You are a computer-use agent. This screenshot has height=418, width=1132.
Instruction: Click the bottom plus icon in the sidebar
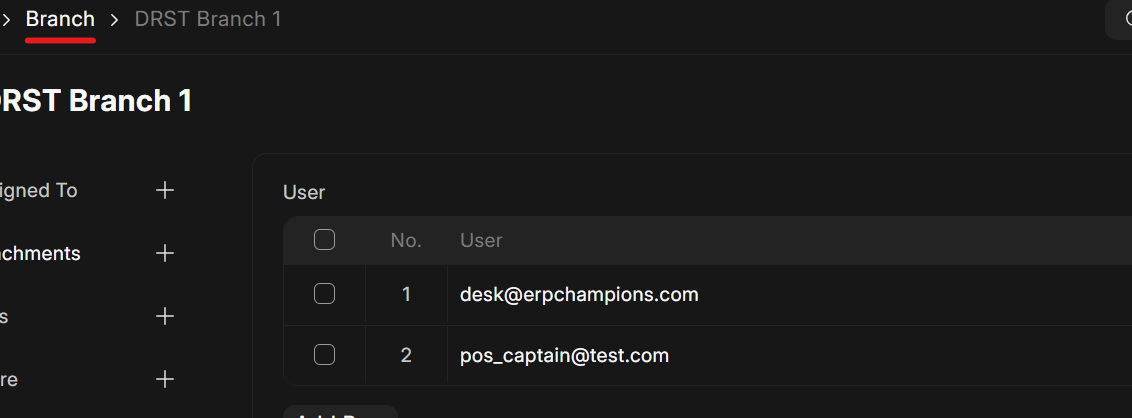click(166, 379)
